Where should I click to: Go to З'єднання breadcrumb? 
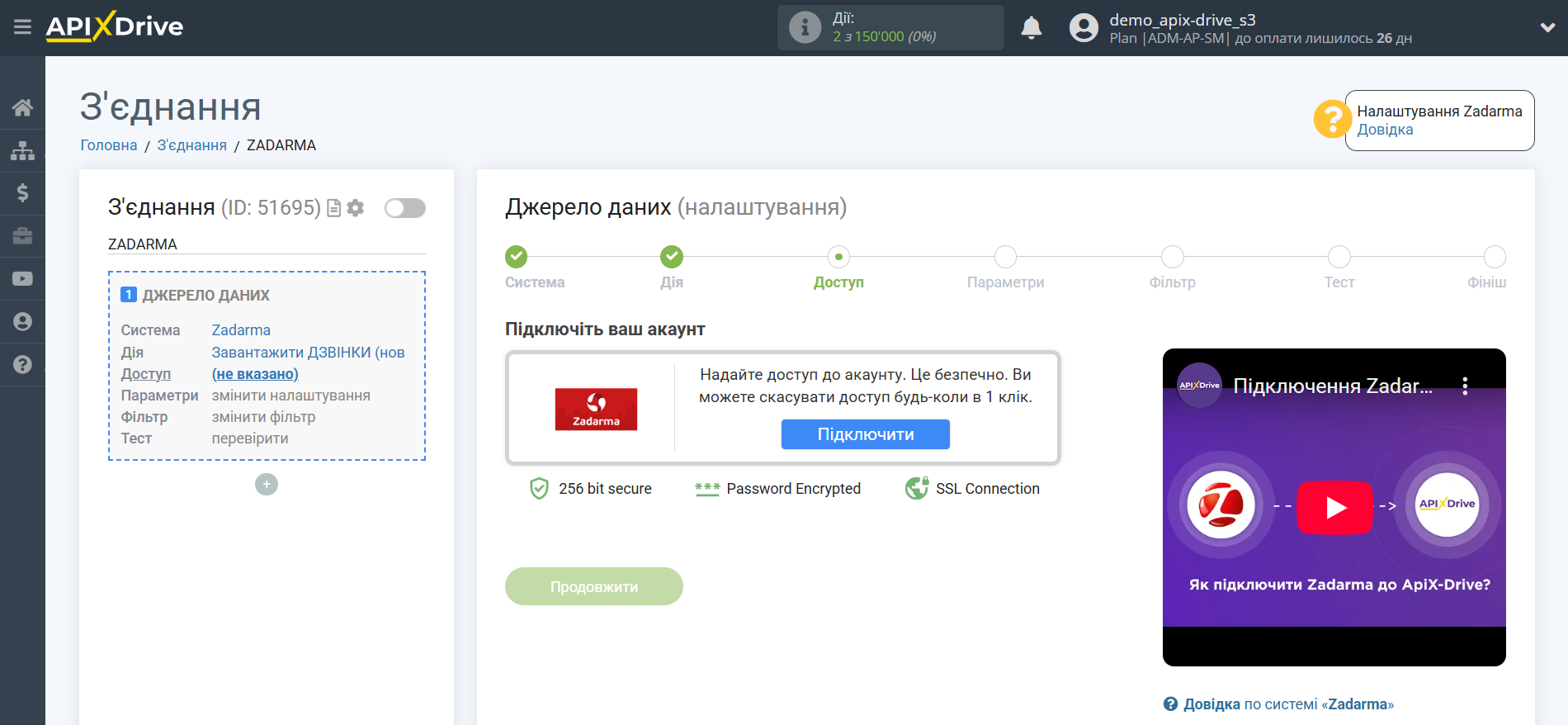192,145
